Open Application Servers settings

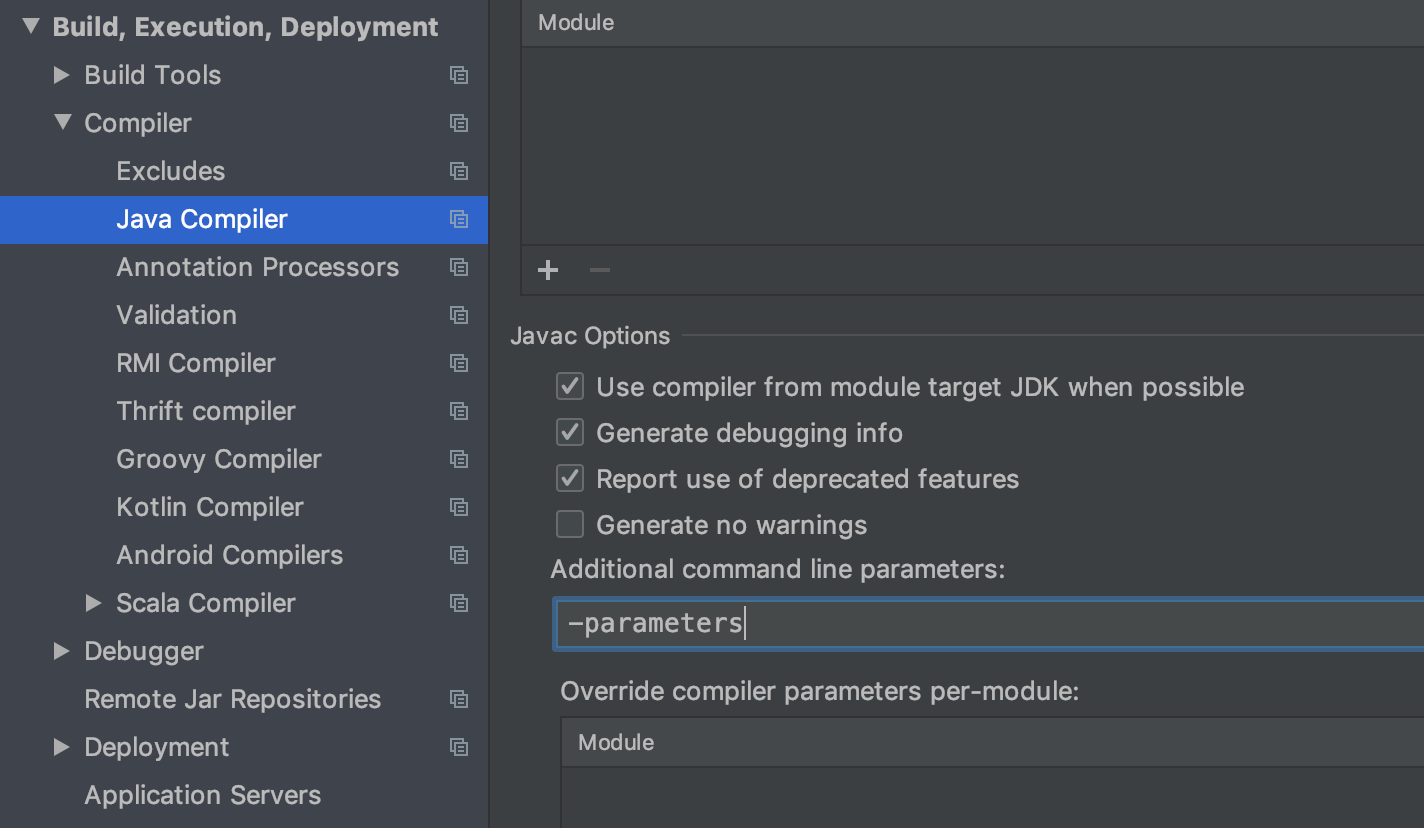(x=202, y=795)
